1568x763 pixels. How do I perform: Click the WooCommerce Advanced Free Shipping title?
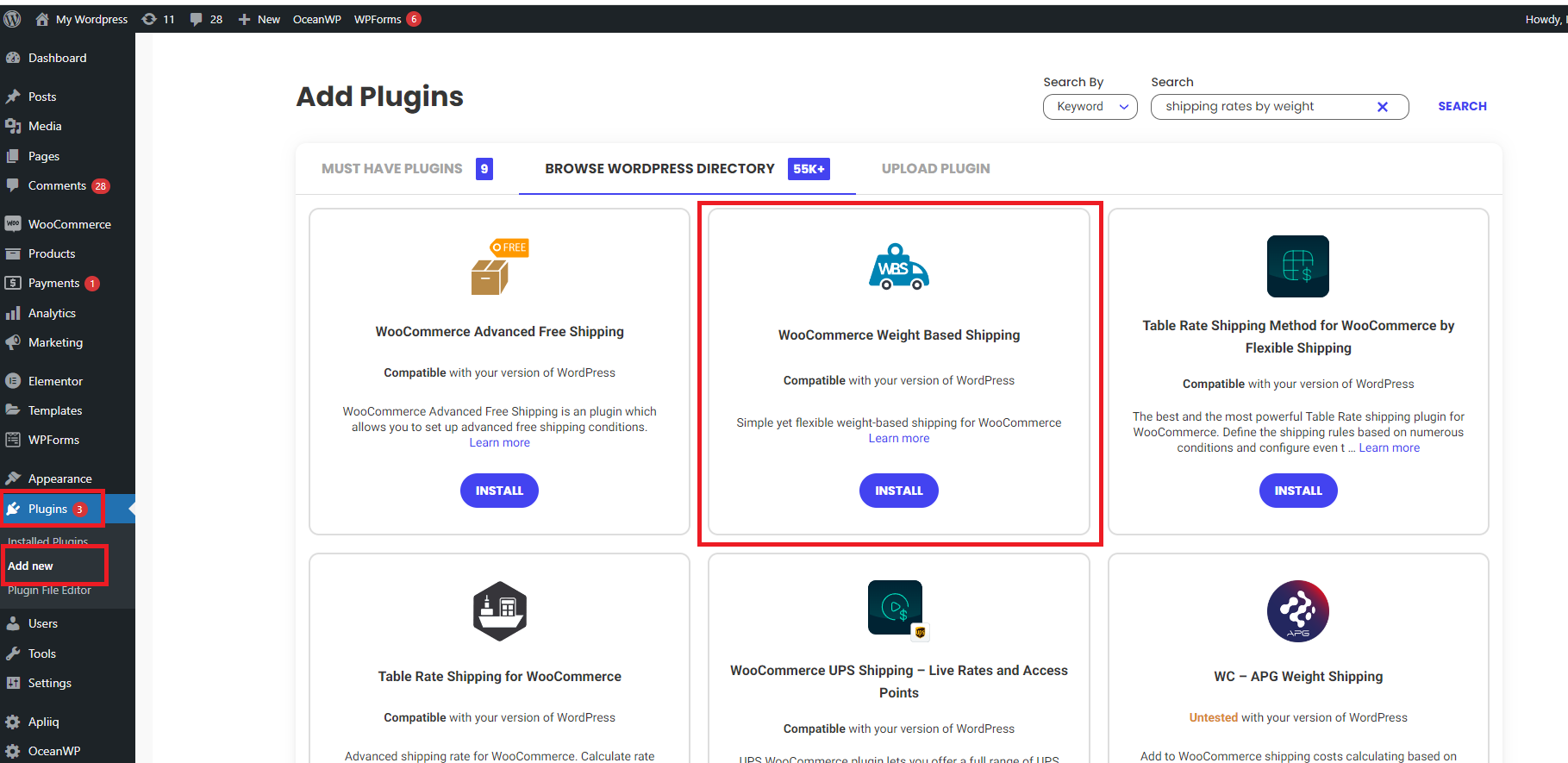pos(500,331)
